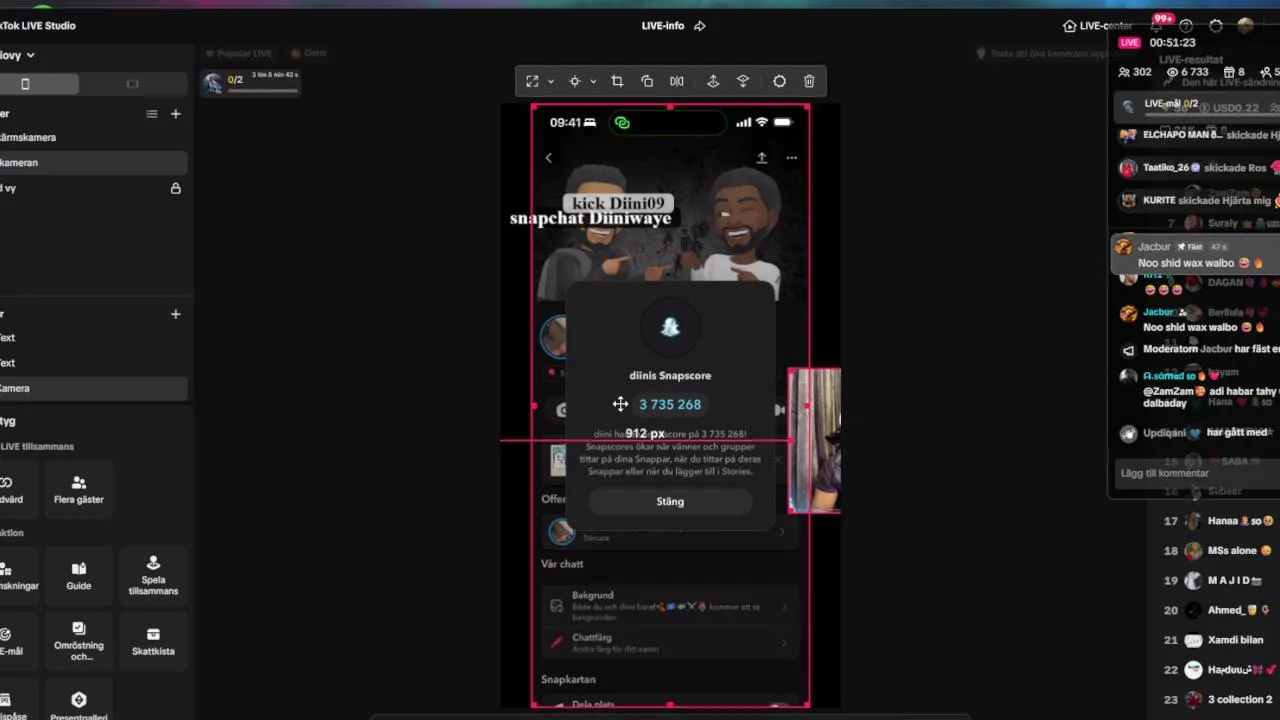Click the 0/2 goal progress bar at top-left
Viewport: 1280px width, 720px height.
tap(251, 84)
